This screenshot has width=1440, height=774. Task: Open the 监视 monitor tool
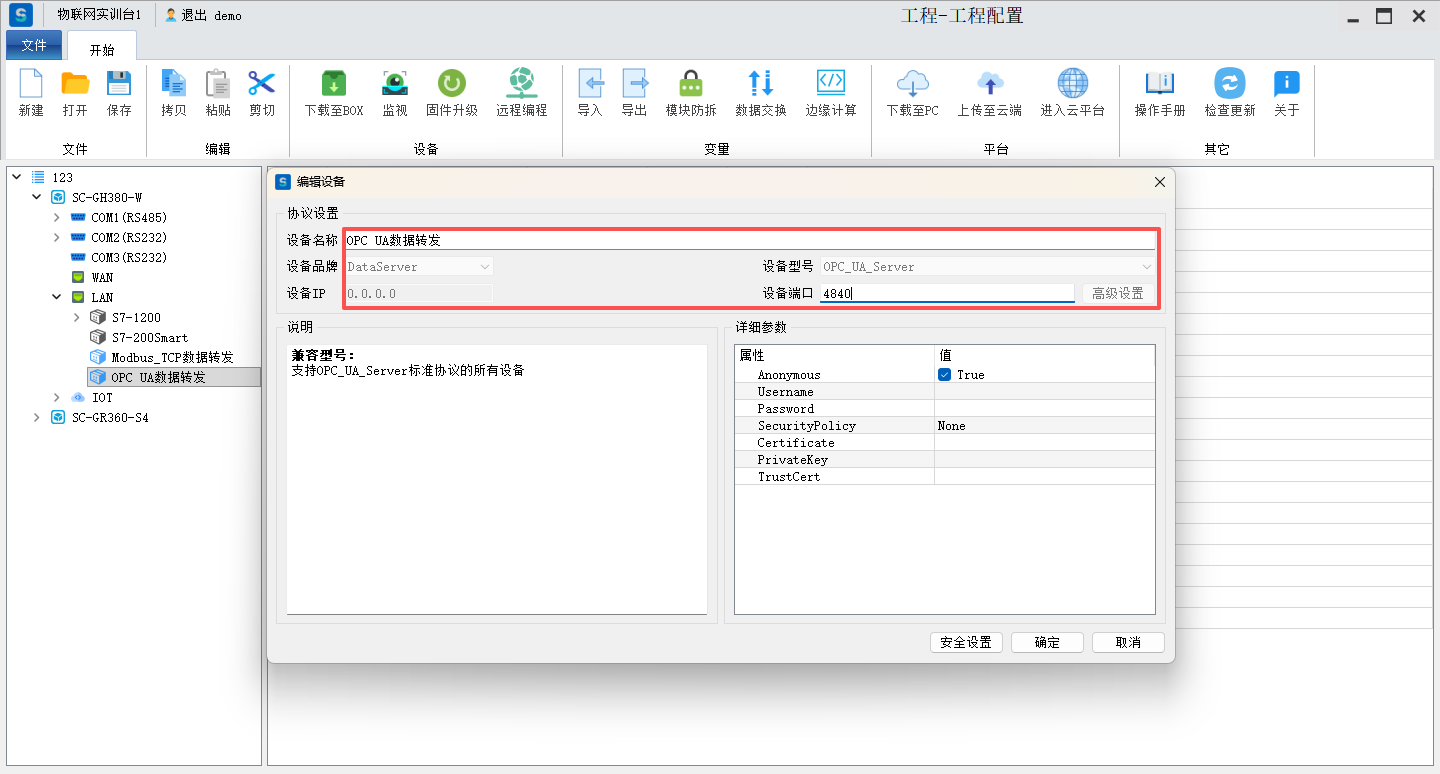pyautogui.click(x=395, y=84)
